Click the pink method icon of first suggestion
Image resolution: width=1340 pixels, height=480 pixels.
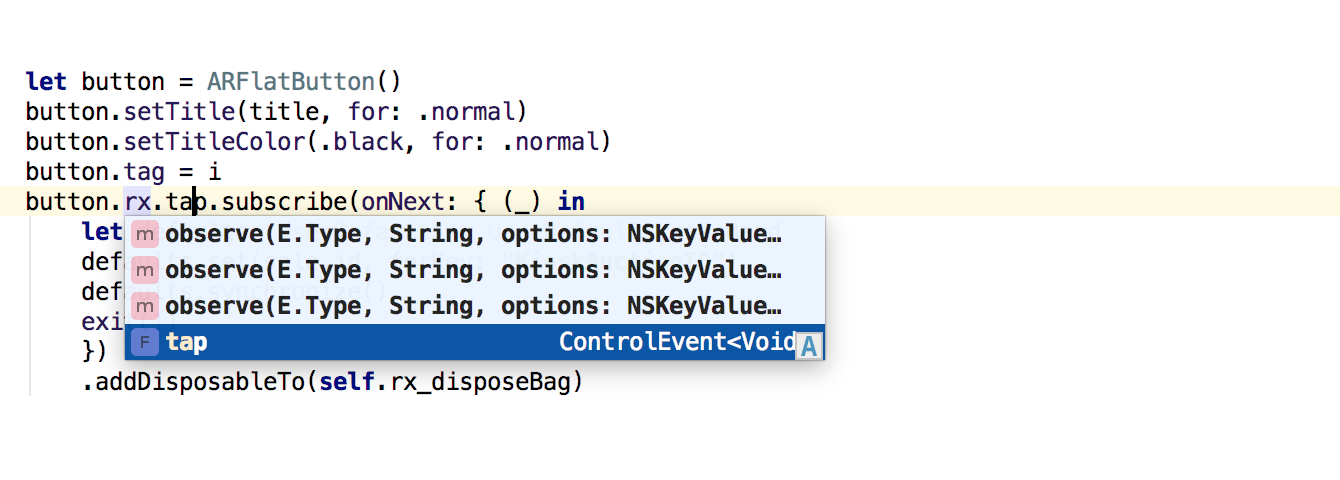point(145,235)
